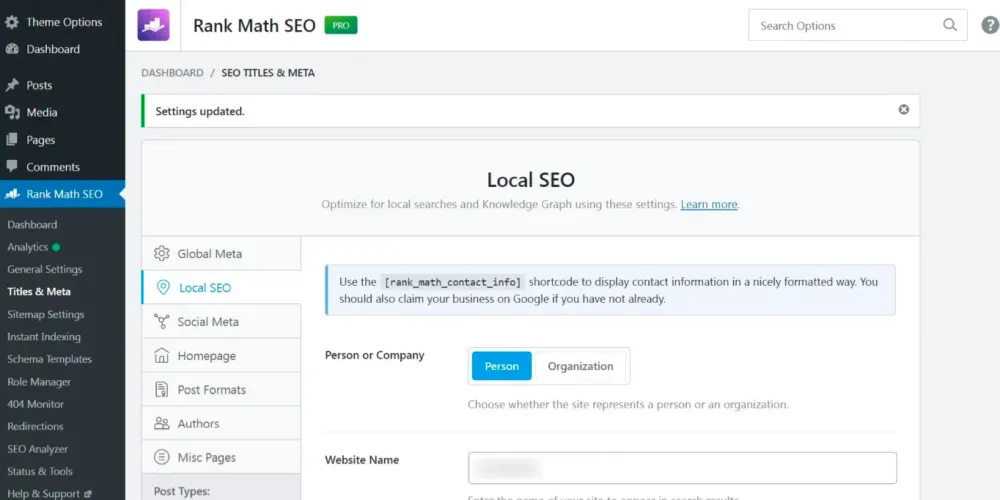
Task: Click the rank_math_contact_info shortcode text
Action: [x=453, y=282]
